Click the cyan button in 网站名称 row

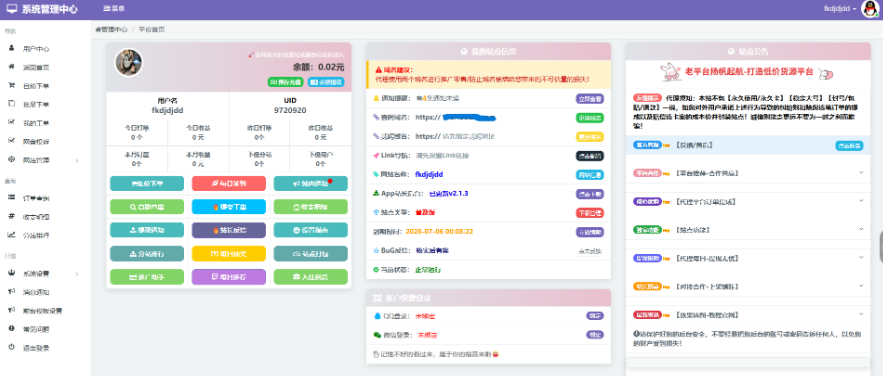click(x=590, y=175)
